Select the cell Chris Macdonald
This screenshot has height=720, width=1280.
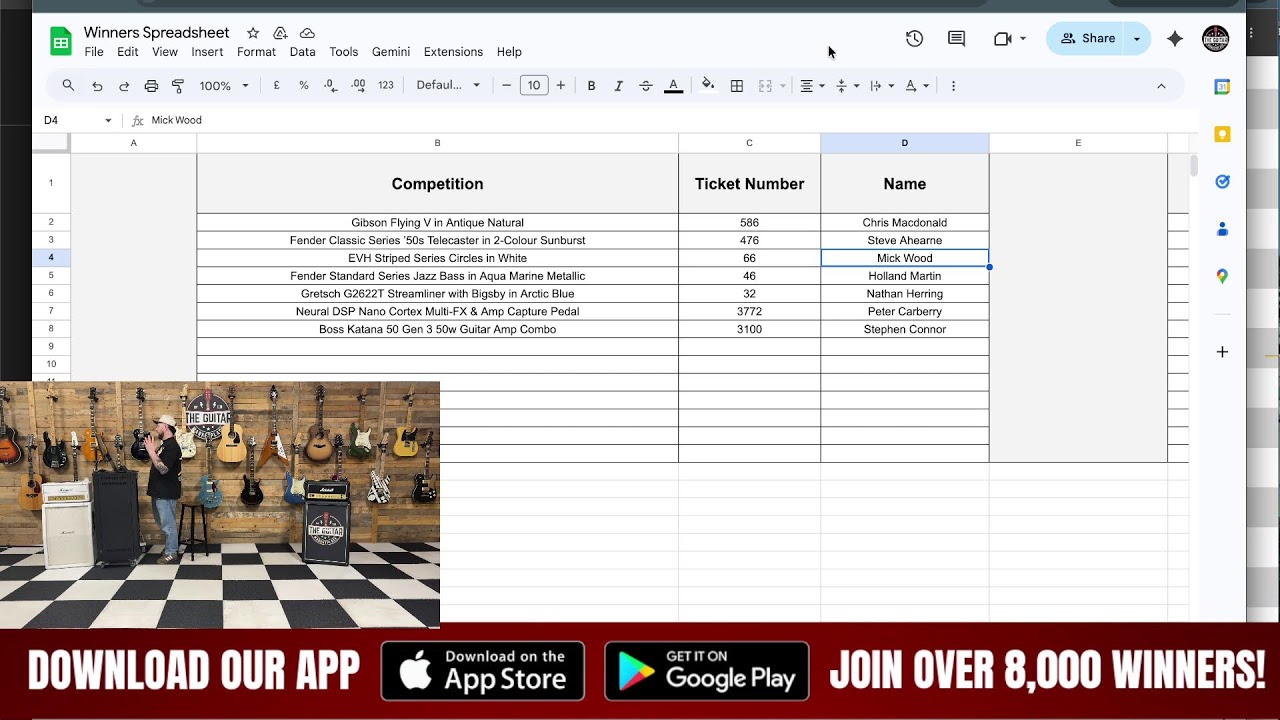905,223
